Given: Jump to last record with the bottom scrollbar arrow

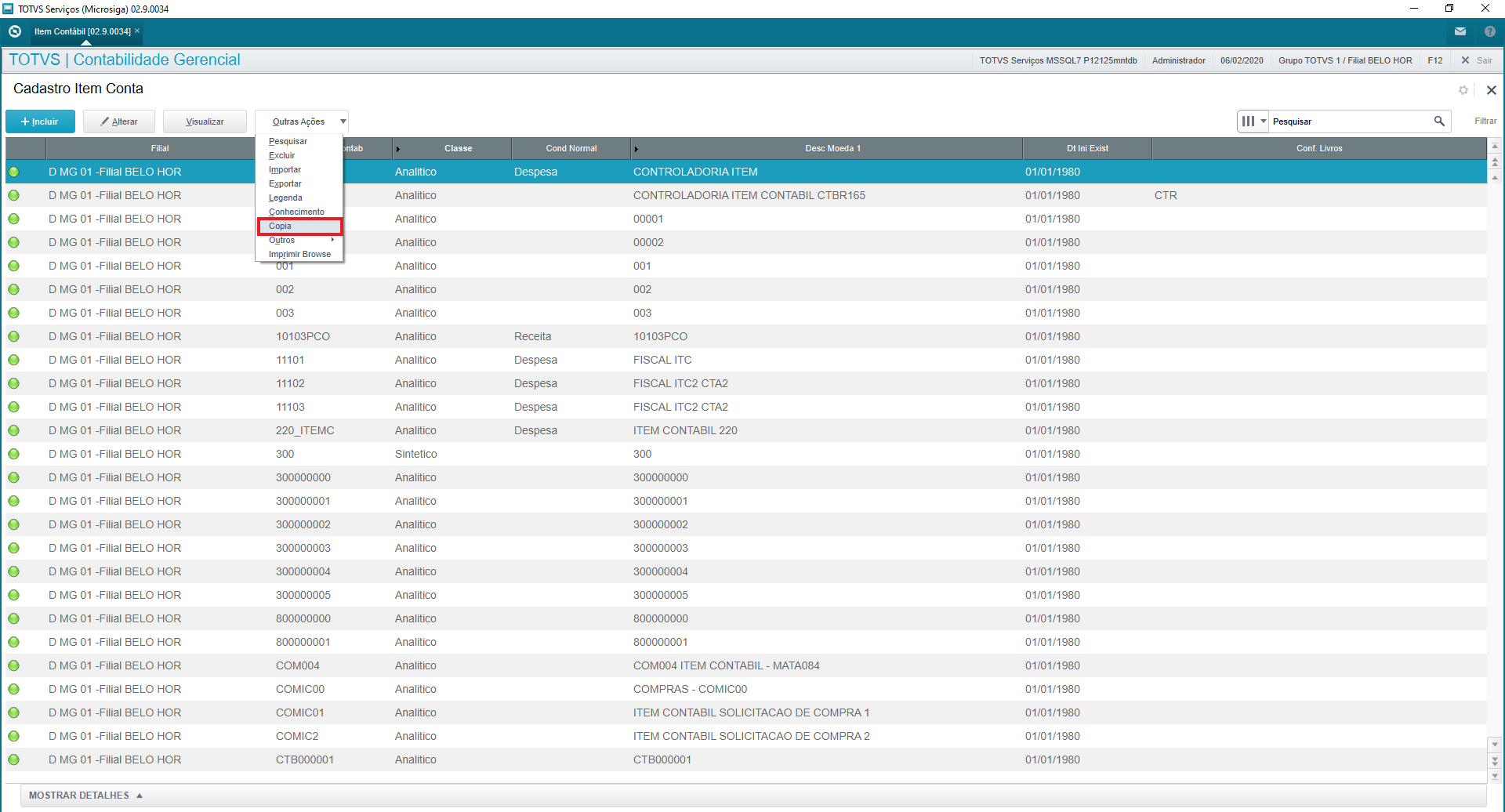Looking at the screenshot, I should click(1495, 776).
